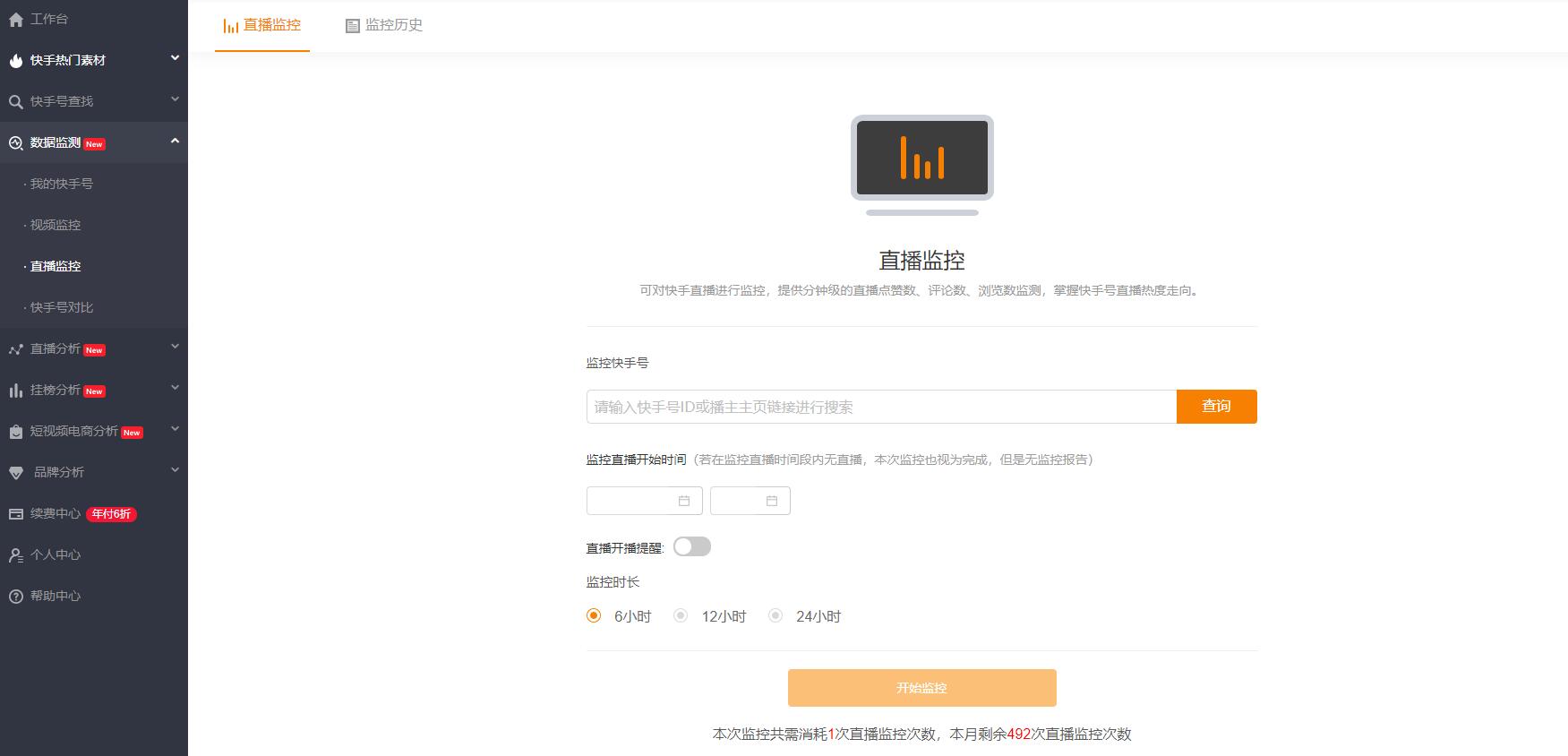Click the large monitor illustration

[922, 165]
